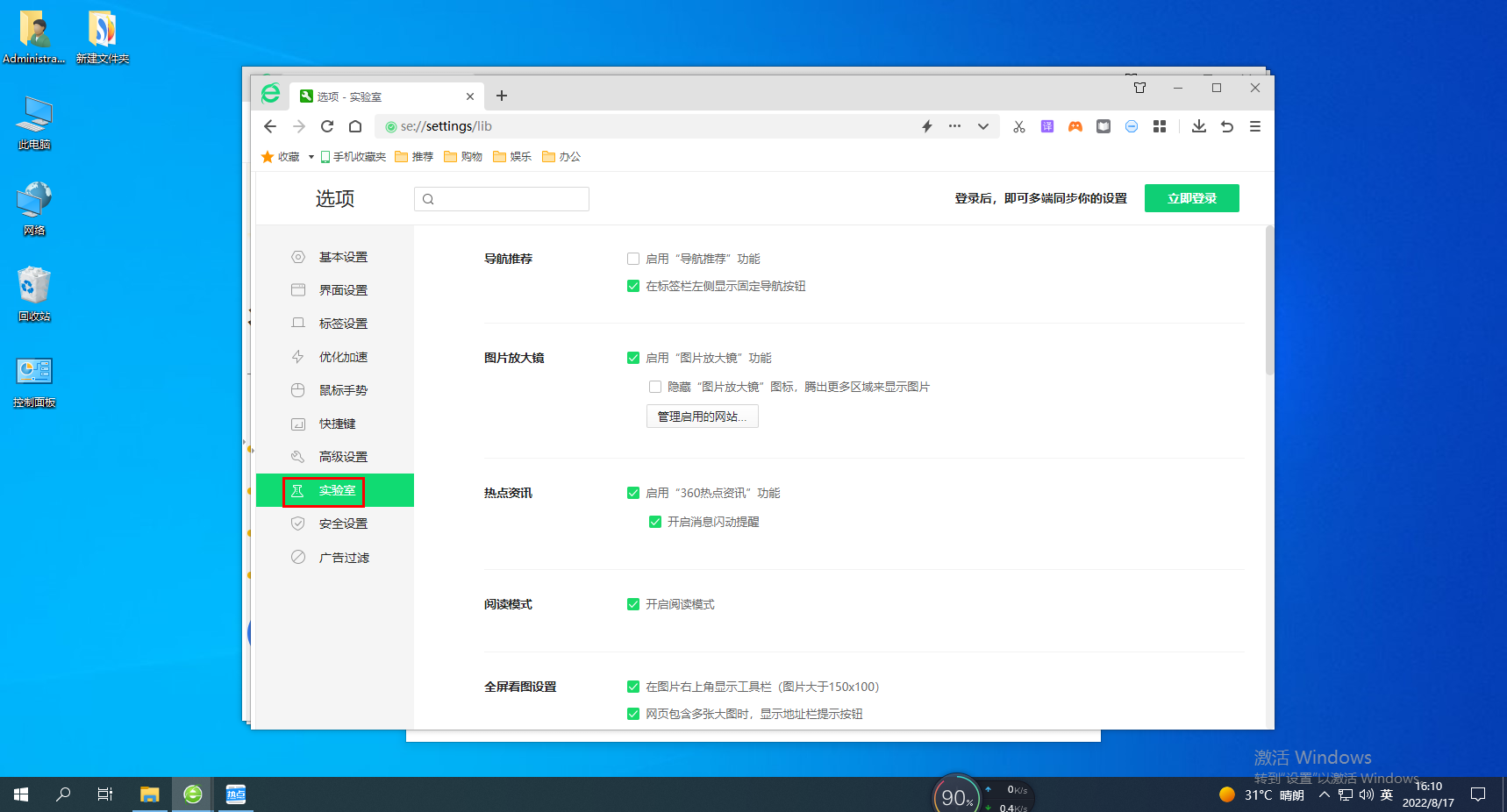The width and height of the screenshot is (1507, 812).
Task: Open the three-dot address bar menu
Action: pyautogui.click(x=954, y=126)
